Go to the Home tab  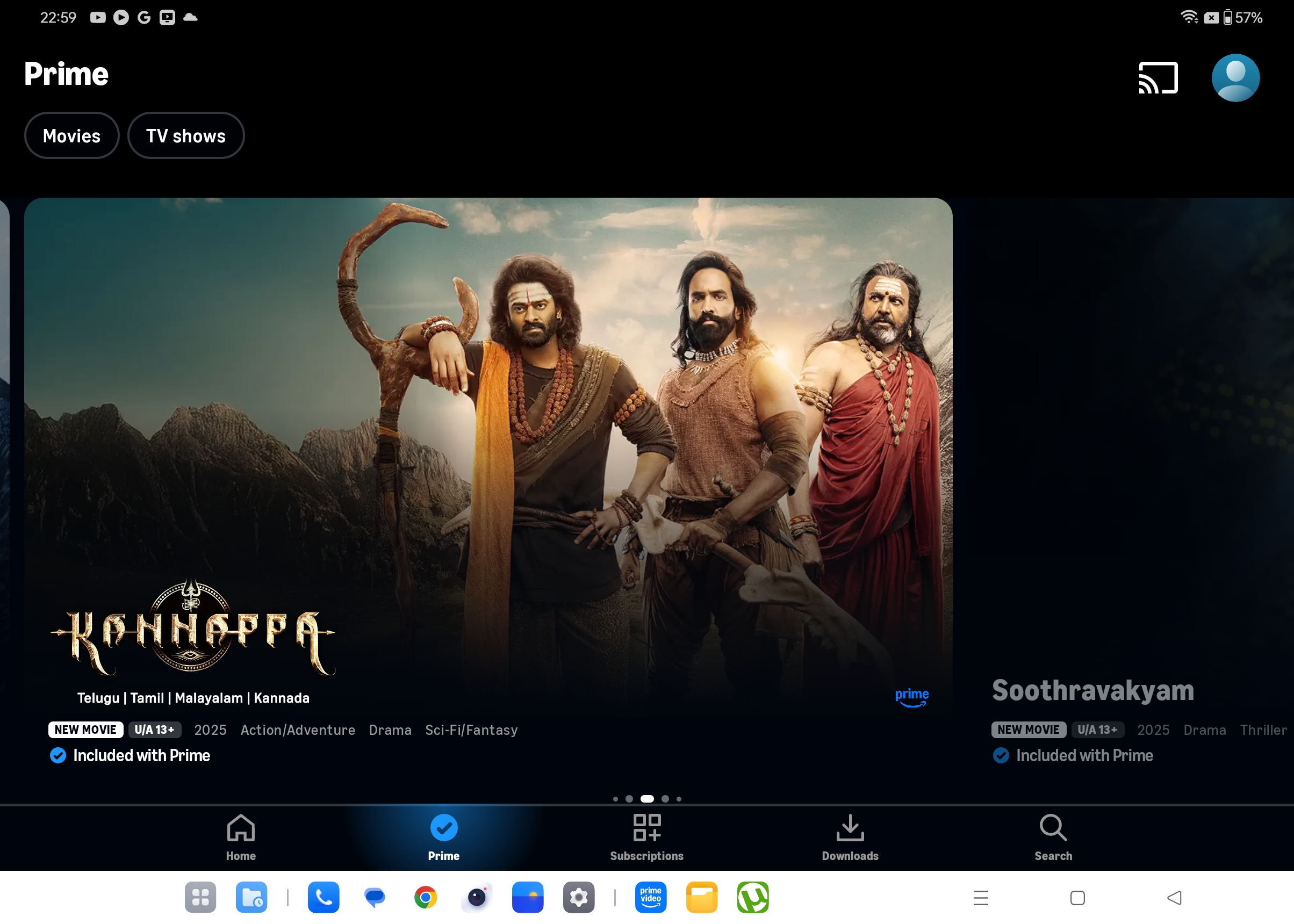coord(241,838)
